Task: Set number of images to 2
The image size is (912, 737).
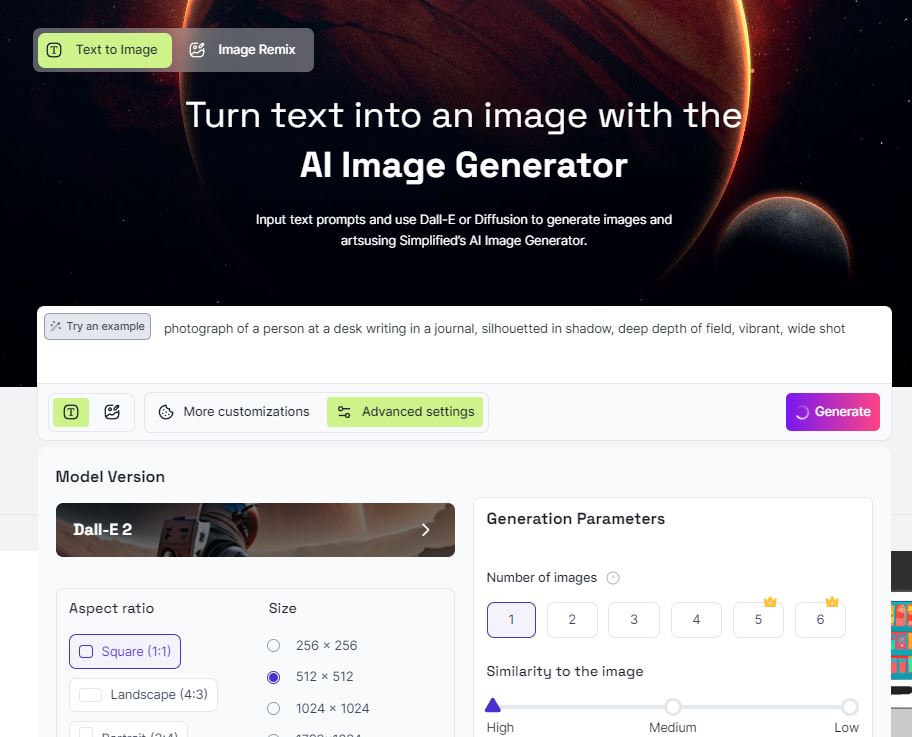Action: point(572,620)
